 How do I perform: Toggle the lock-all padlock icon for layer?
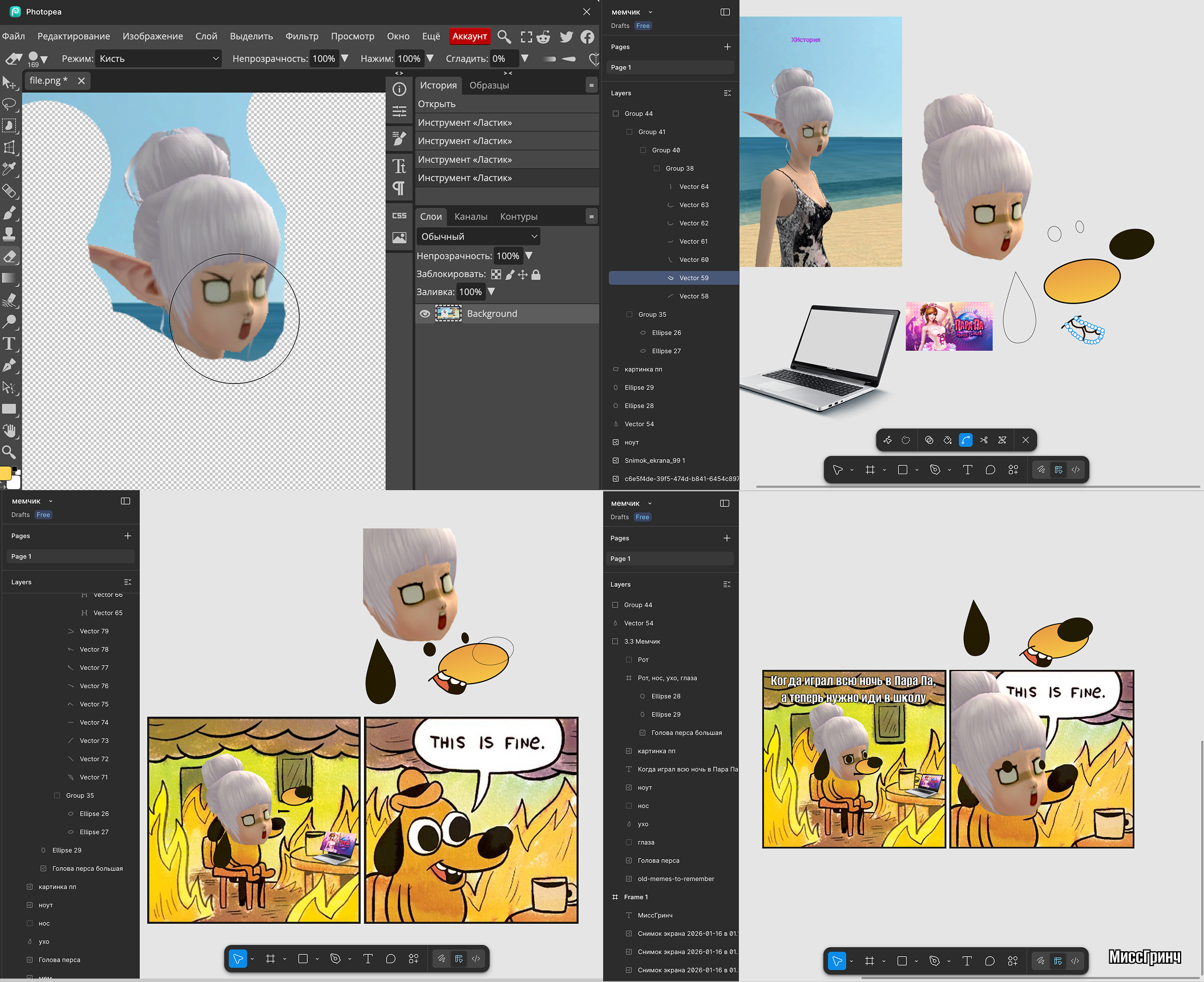click(x=536, y=274)
